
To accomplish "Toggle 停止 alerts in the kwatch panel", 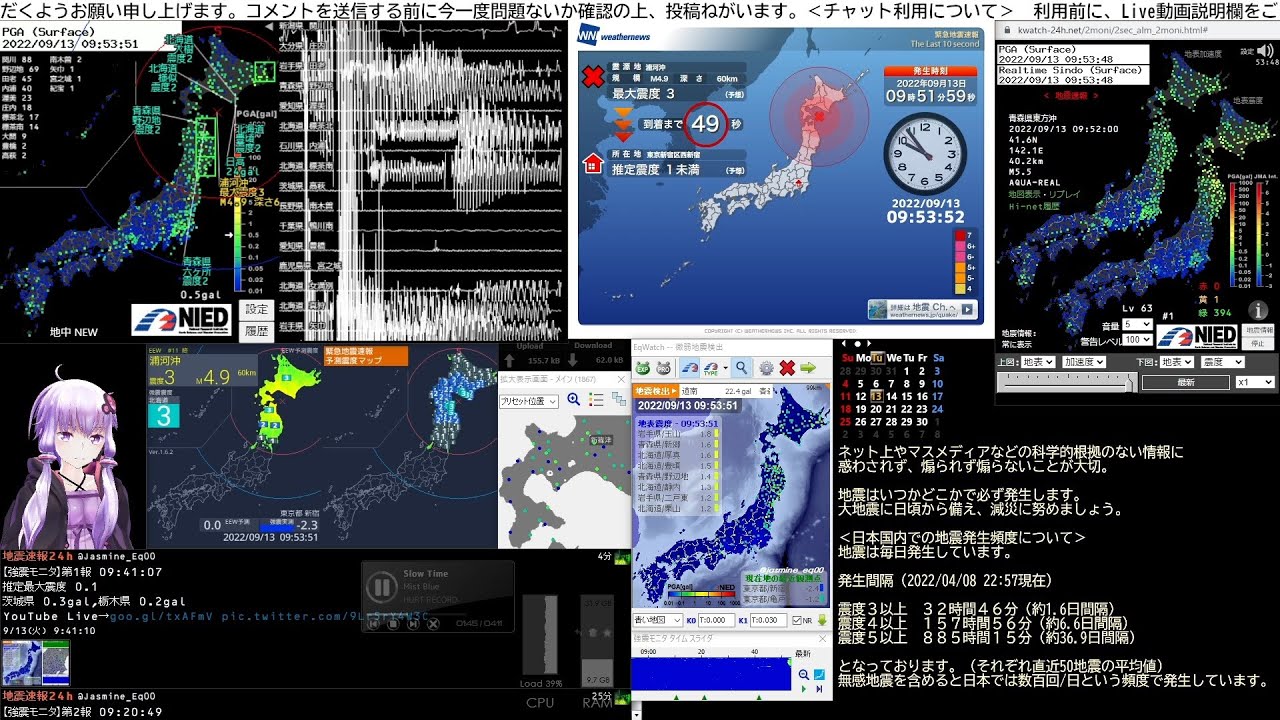I will coord(1258,344).
